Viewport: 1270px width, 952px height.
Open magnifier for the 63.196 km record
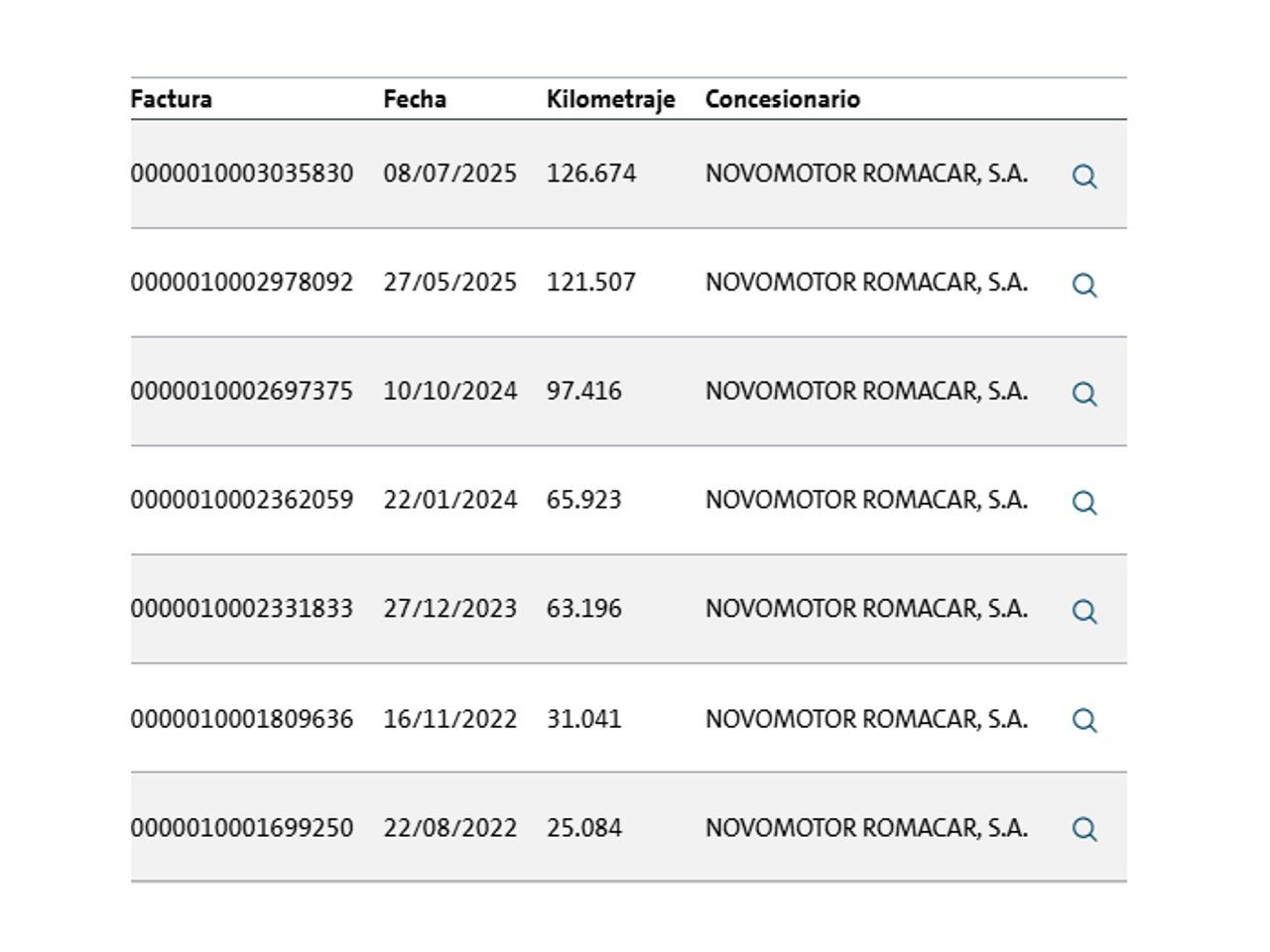tap(1084, 612)
